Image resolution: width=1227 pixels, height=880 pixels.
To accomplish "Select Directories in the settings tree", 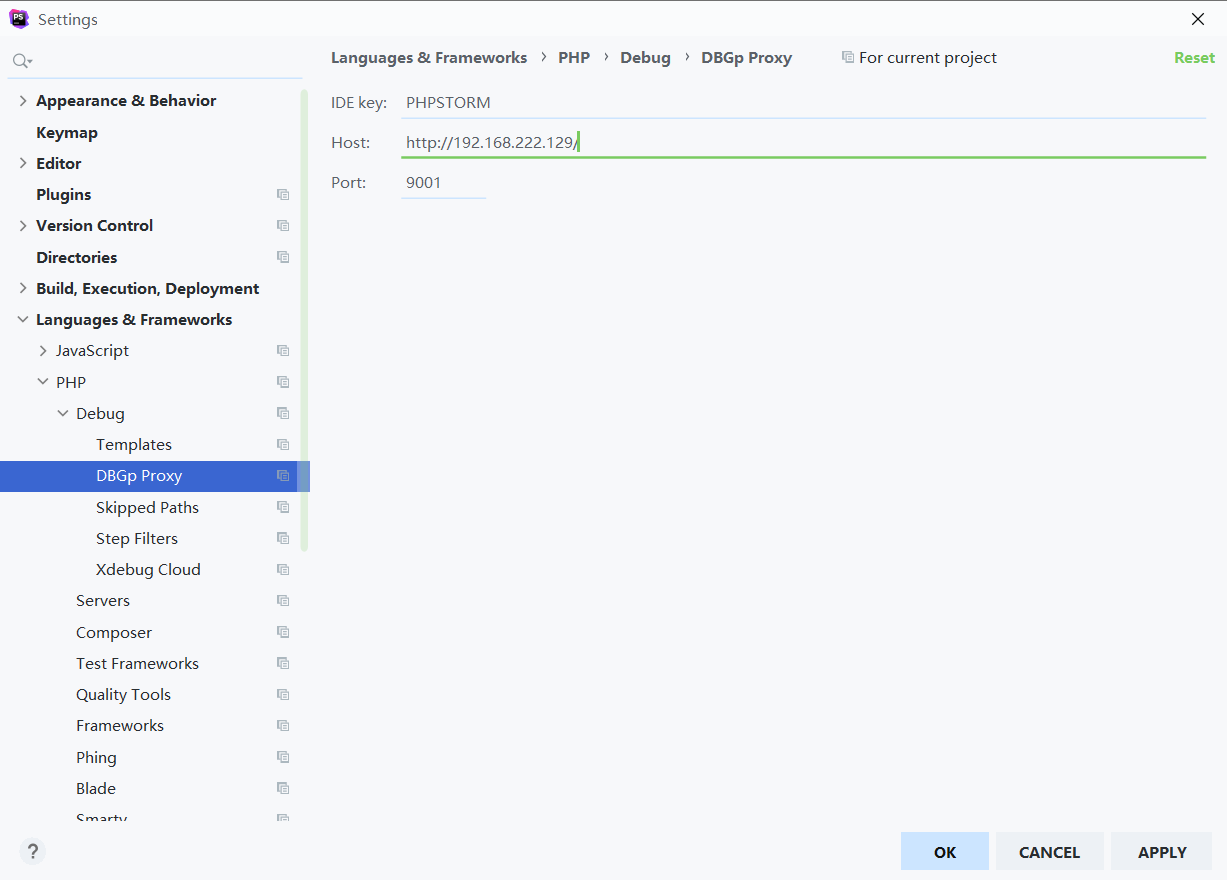I will (x=77, y=257).
